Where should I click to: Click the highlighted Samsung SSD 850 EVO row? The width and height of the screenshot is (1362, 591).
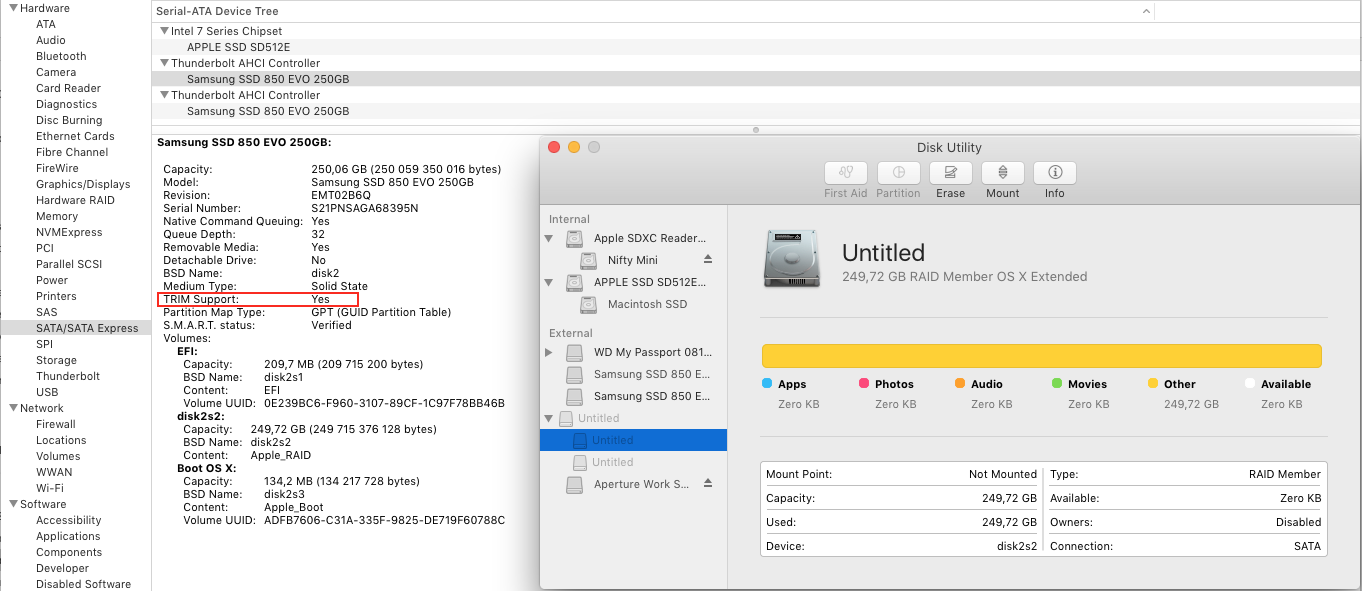(756, 79)
